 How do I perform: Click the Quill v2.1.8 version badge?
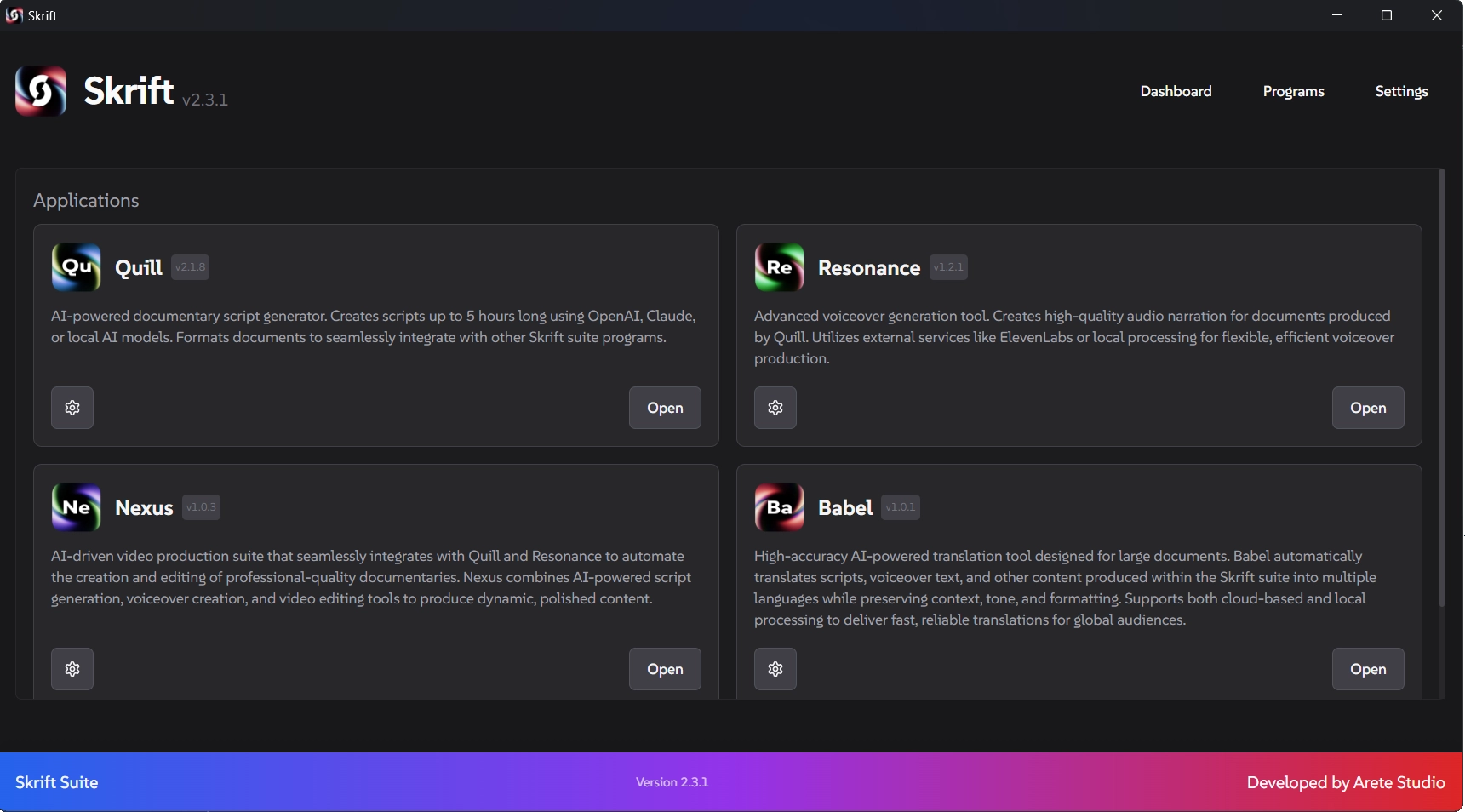tap(190, 267)
